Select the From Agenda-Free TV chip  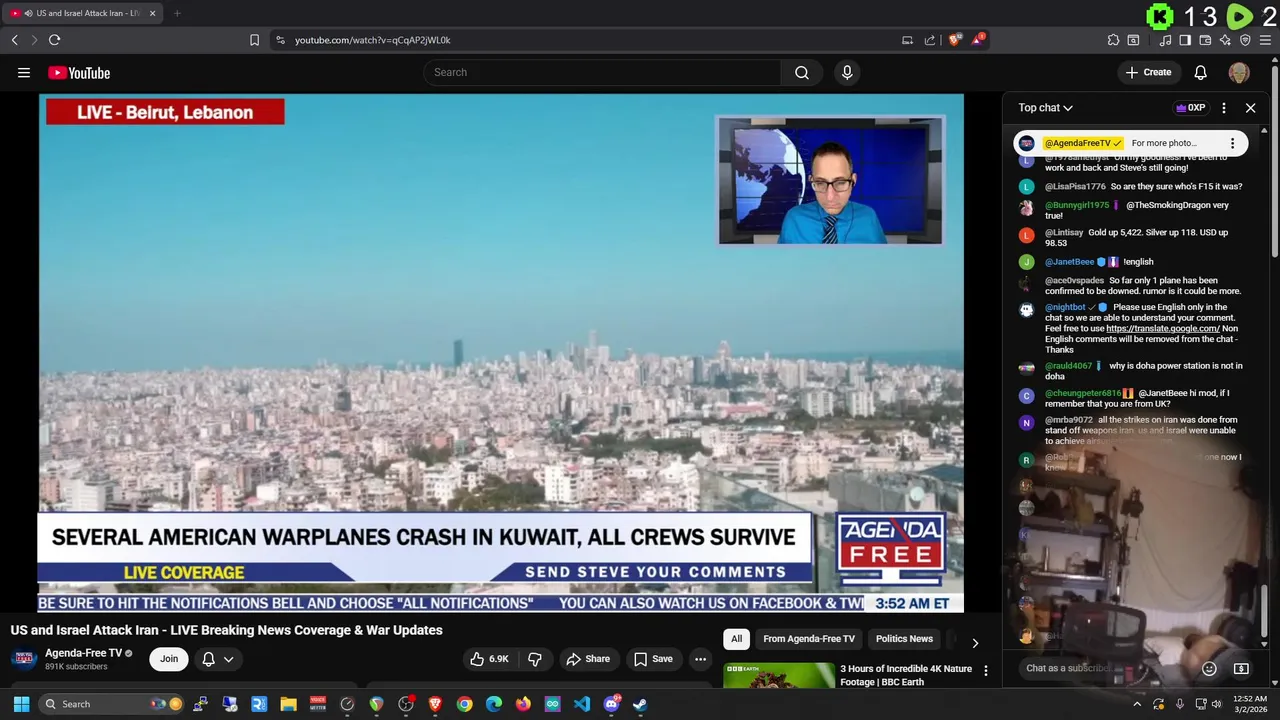pyautogui.click(x=809, y=639)
